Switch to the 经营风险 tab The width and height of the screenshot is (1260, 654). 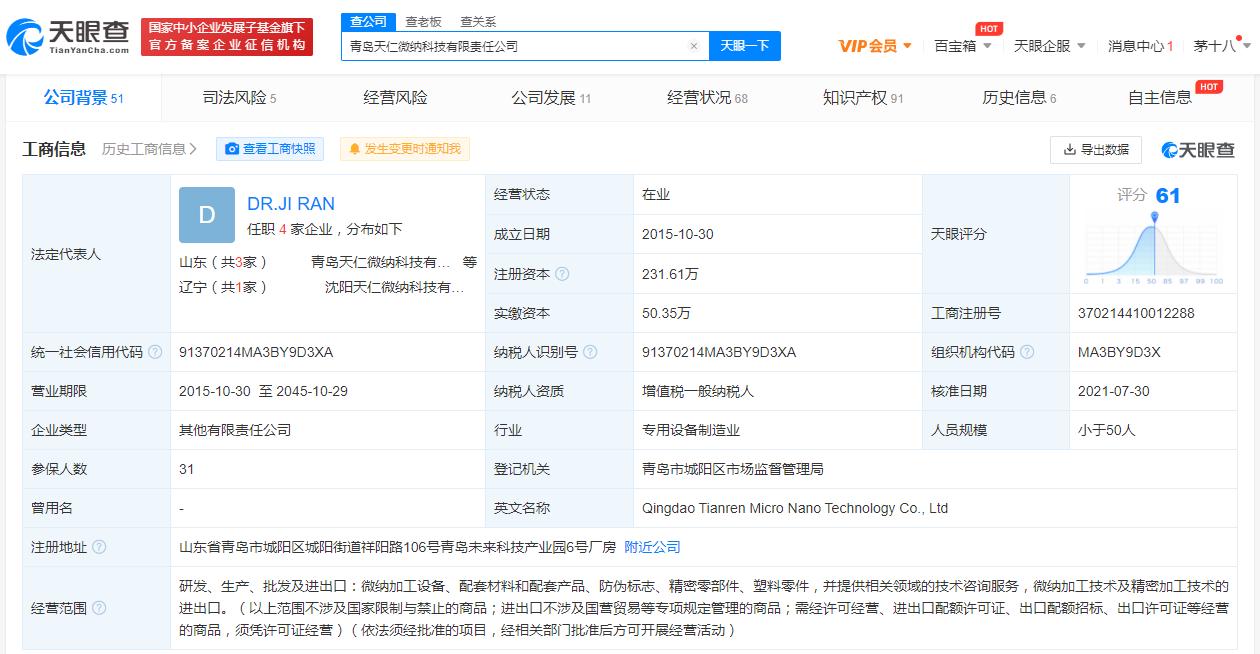point(395,98)
